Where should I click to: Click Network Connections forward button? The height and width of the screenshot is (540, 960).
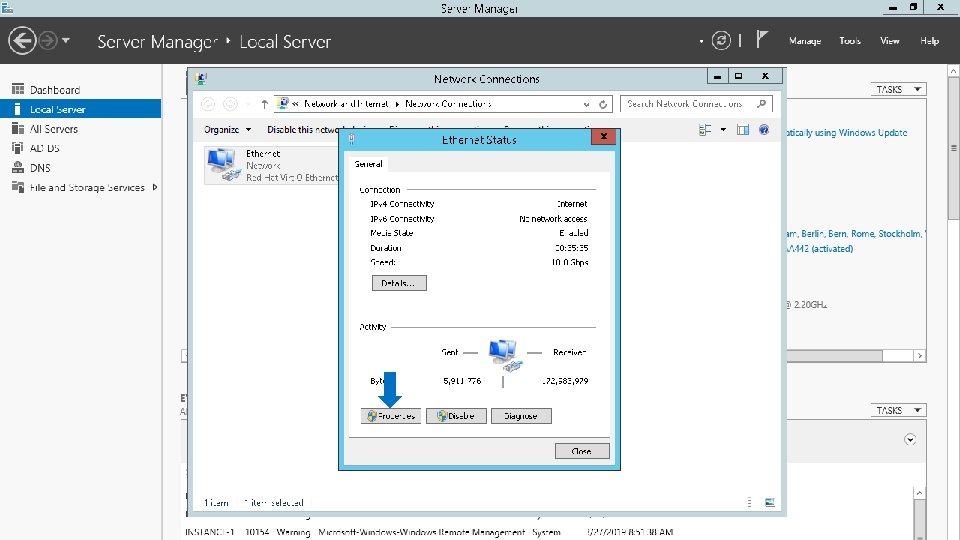pyautogui.click(x=230, y=104)
